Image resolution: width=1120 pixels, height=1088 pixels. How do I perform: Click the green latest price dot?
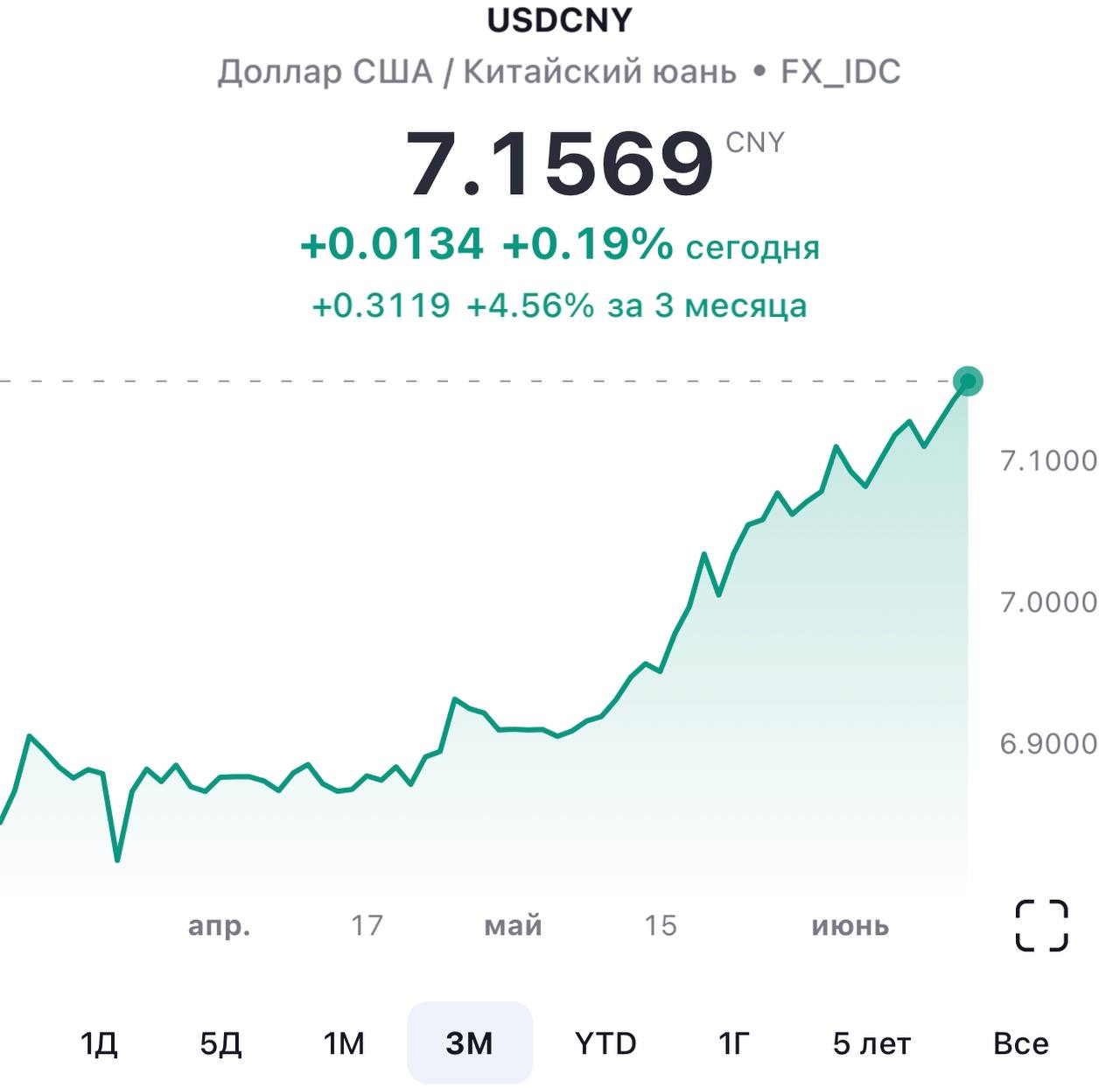[x=968, y=381]
